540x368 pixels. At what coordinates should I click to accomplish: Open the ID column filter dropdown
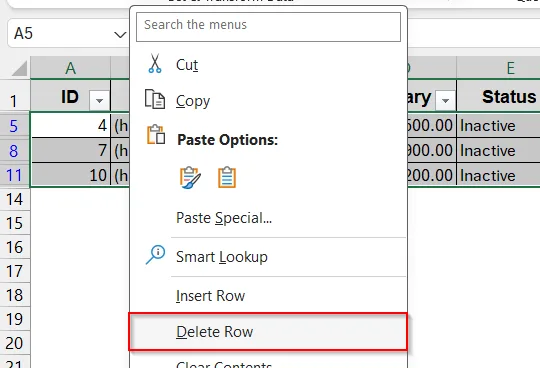(x=99, y=101)
